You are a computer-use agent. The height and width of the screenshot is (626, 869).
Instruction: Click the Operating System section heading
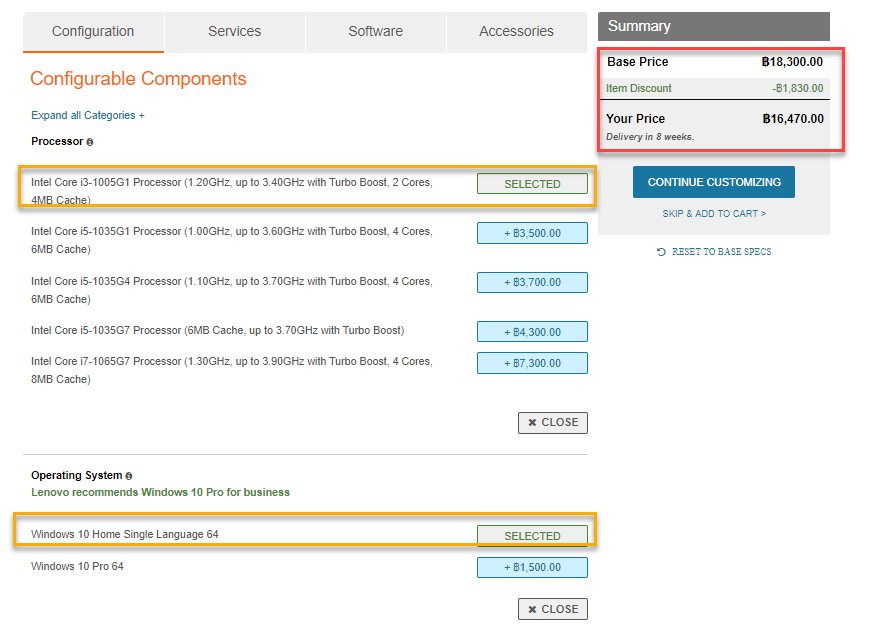point(76,475)
